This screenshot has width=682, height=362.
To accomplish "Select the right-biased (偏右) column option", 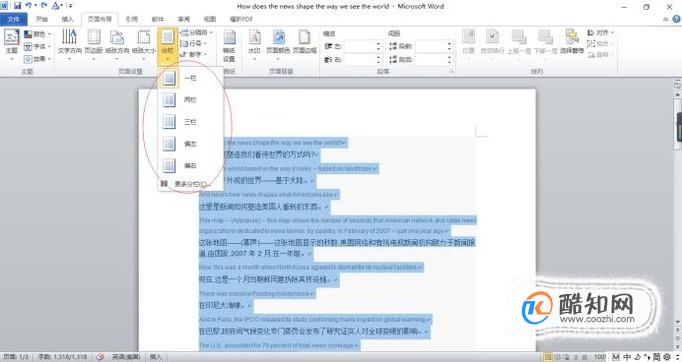I will pos(190,165).
